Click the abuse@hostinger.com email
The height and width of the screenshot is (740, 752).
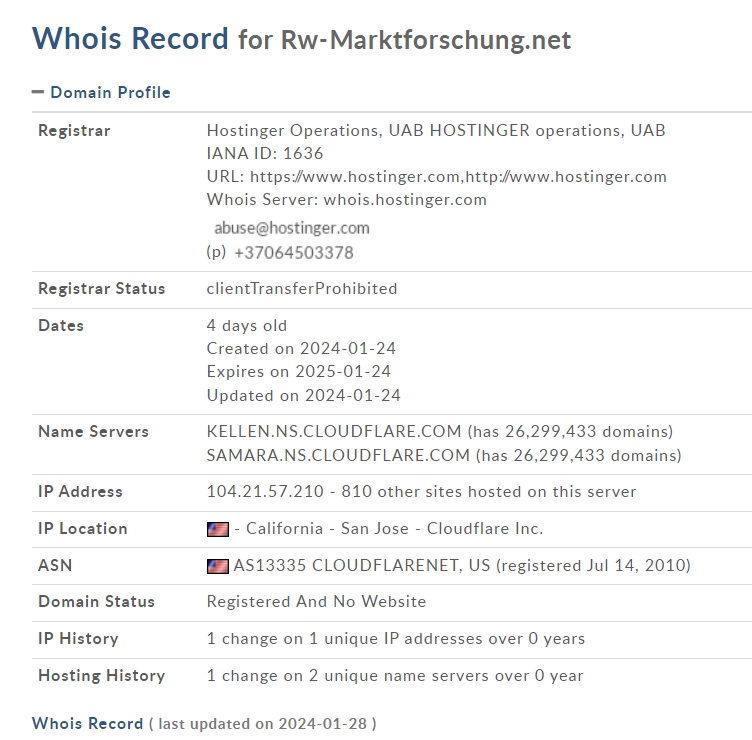click(292, 228)
